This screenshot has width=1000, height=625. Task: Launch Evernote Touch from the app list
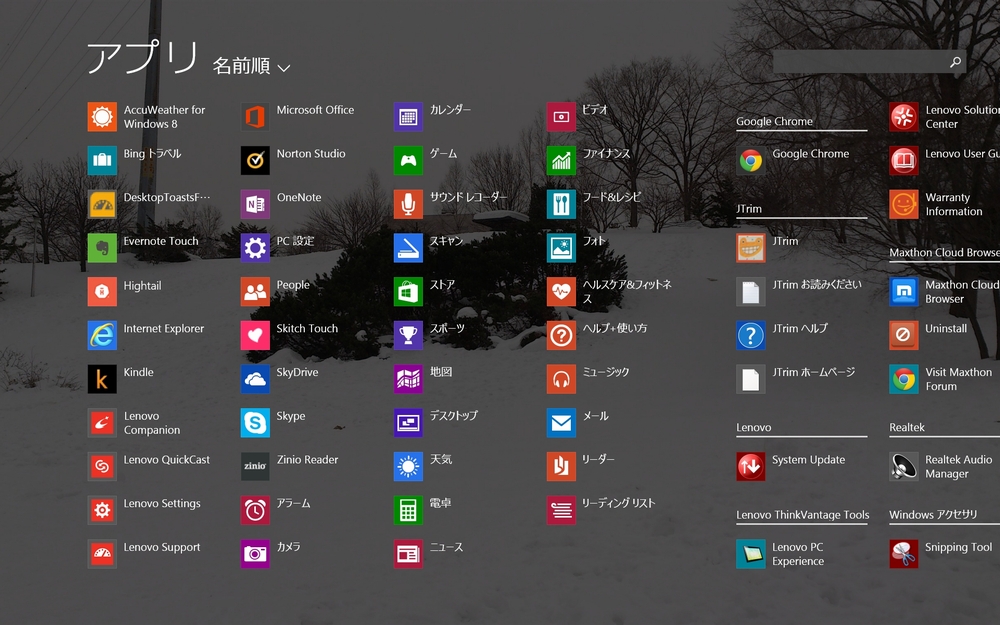pos(102,248)
